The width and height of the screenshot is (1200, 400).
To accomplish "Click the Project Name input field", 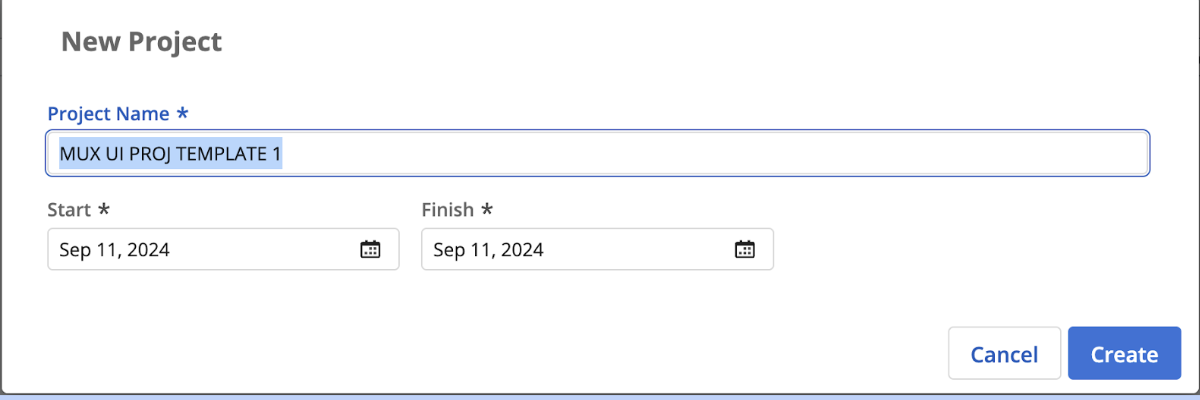I will pyautogui.click(x=700, y=154).
